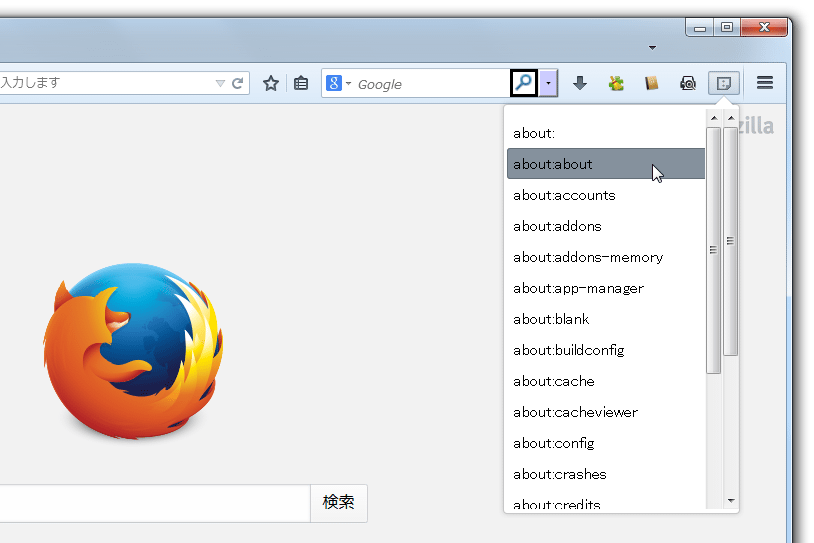Select about:about in the list
This screenshot has height=543, width=814.
605,164
